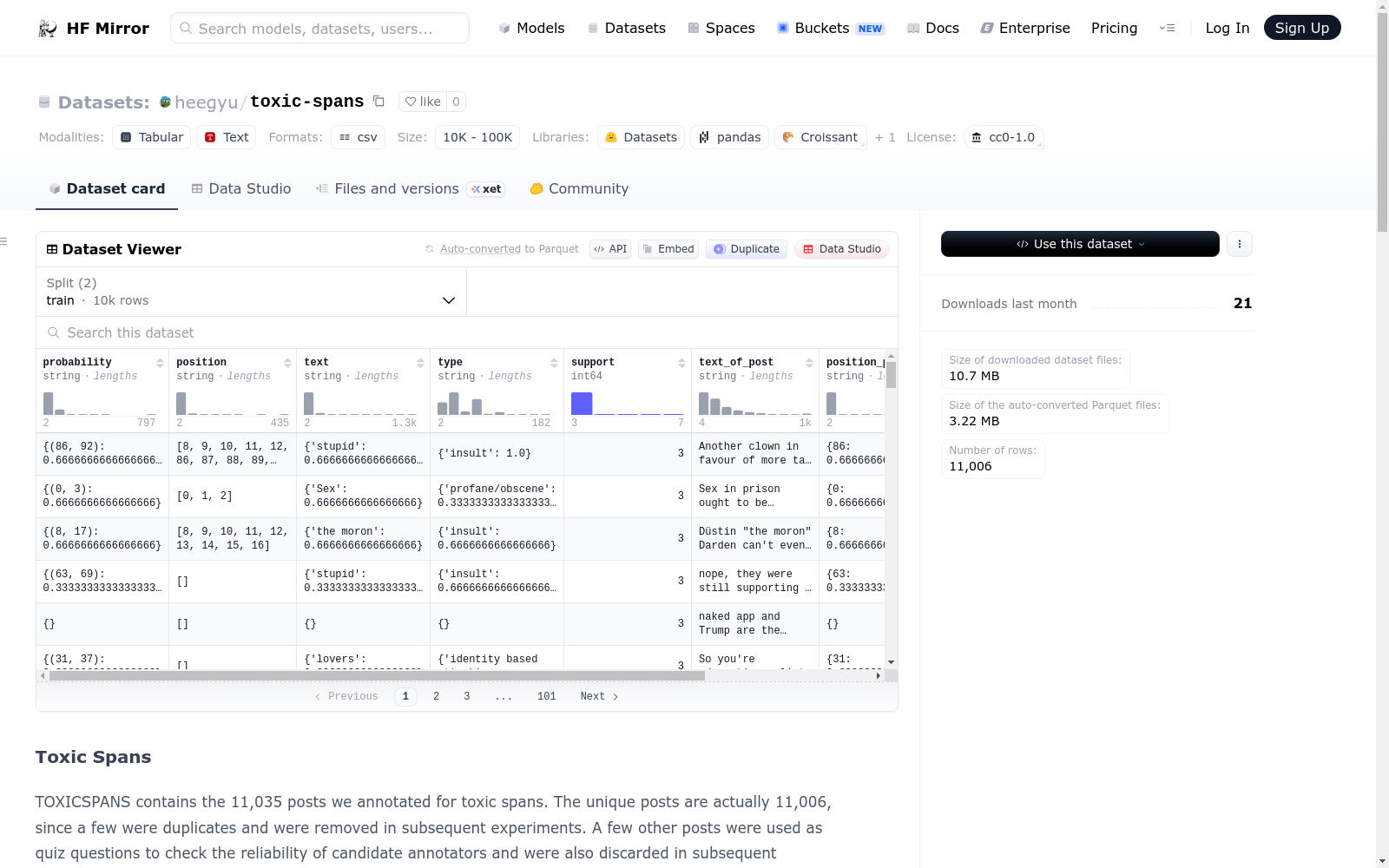The image size is (1389, 868).
Task: Click the Datasets library tag
Action: [x=641, y=137]
